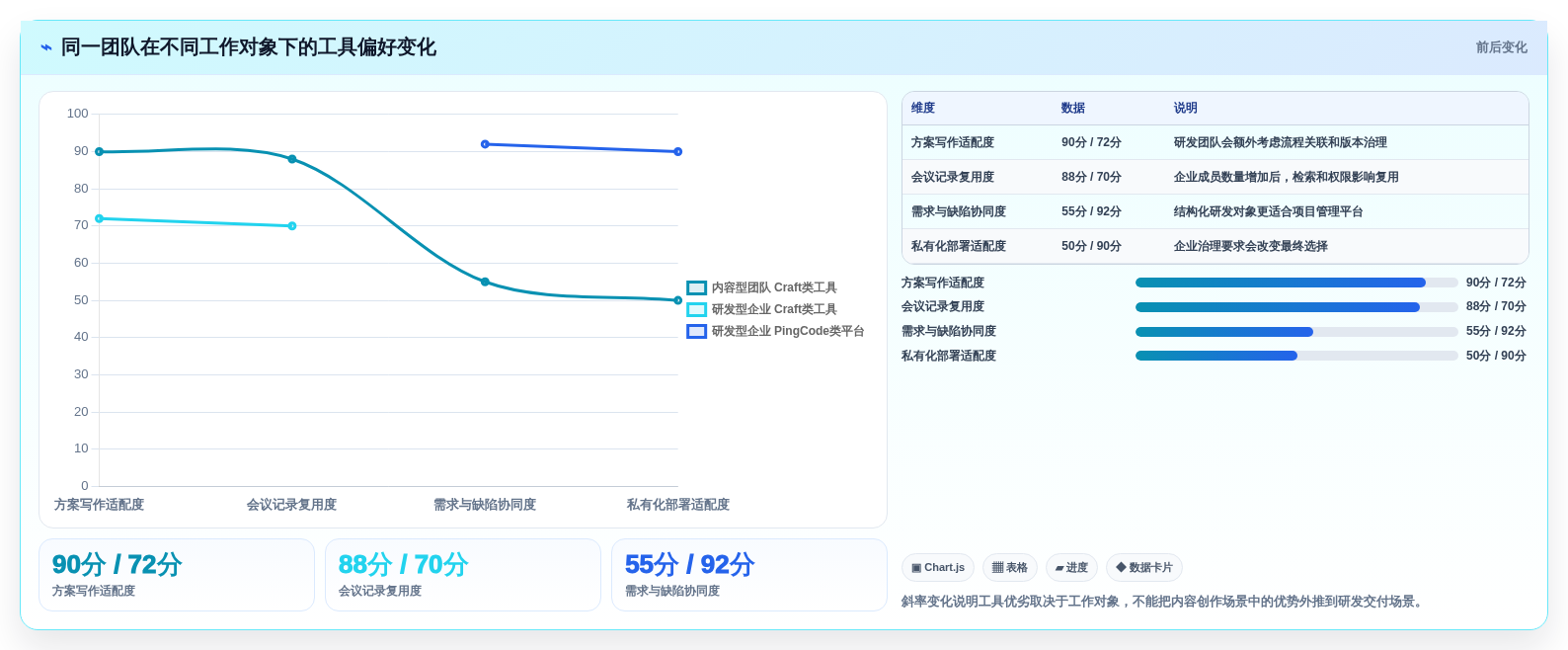Select the Chart.js tag chip
Viewport: 1568px width, 650px height.
[938, 568]
